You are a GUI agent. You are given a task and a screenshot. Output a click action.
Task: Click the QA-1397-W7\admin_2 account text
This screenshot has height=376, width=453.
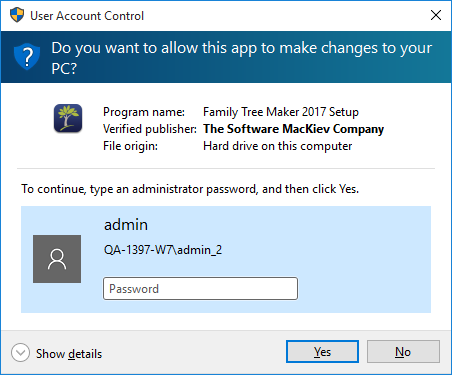[163, 250]
